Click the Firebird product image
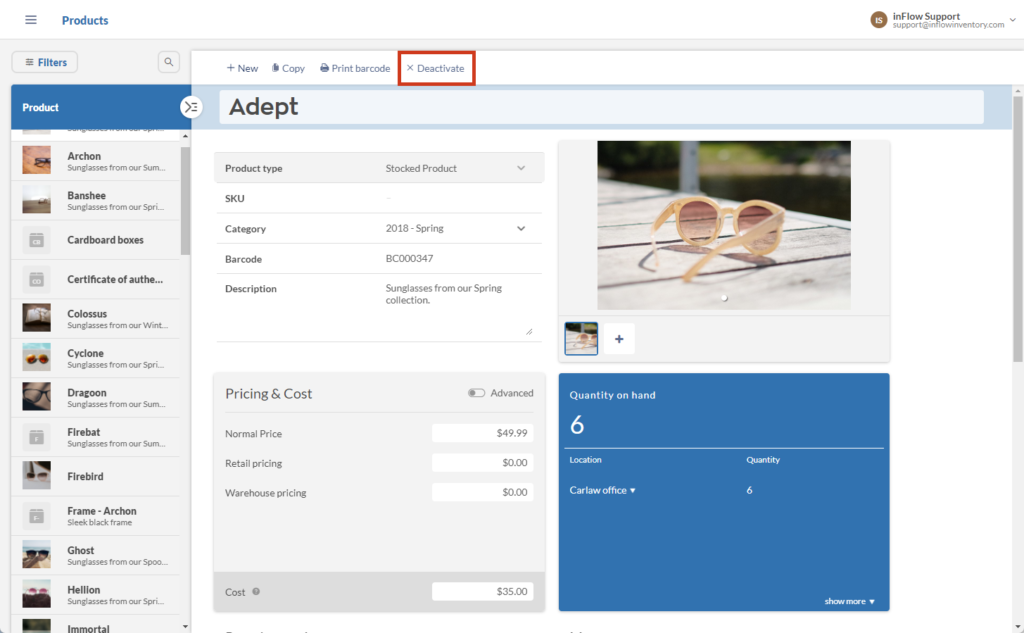Image resolution: width=1024 pixels, height=633 pixels. (37, 476)
